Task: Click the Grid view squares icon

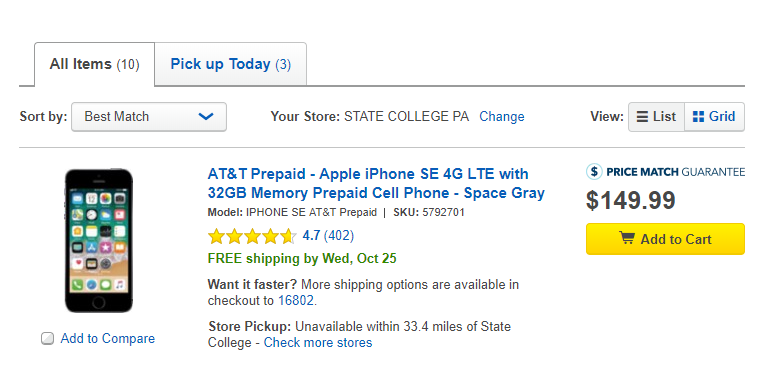Action: pos(698,117)
